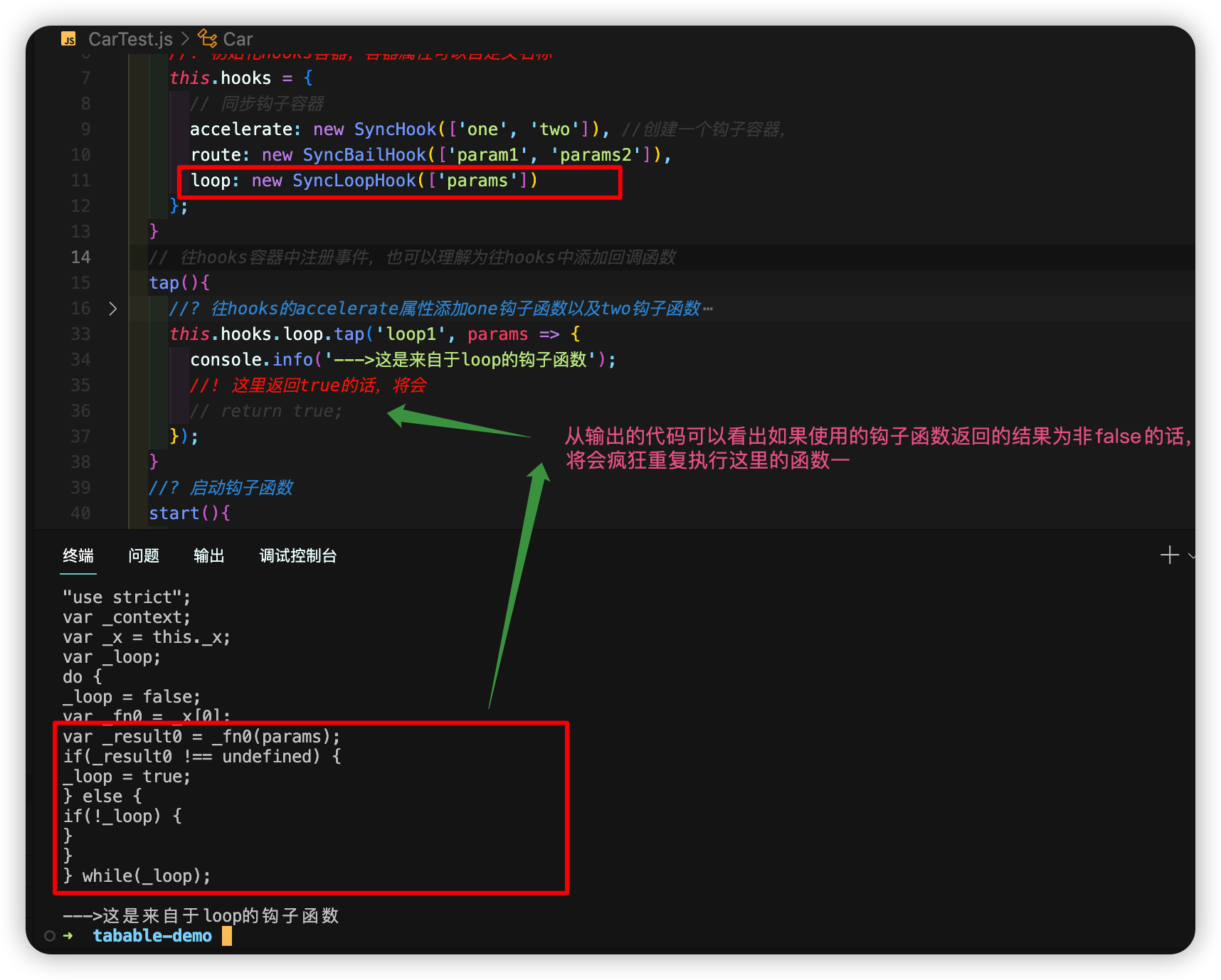Click line number 14 in the gutter
Screen dimensions: 1221x980
pos(80,257)
